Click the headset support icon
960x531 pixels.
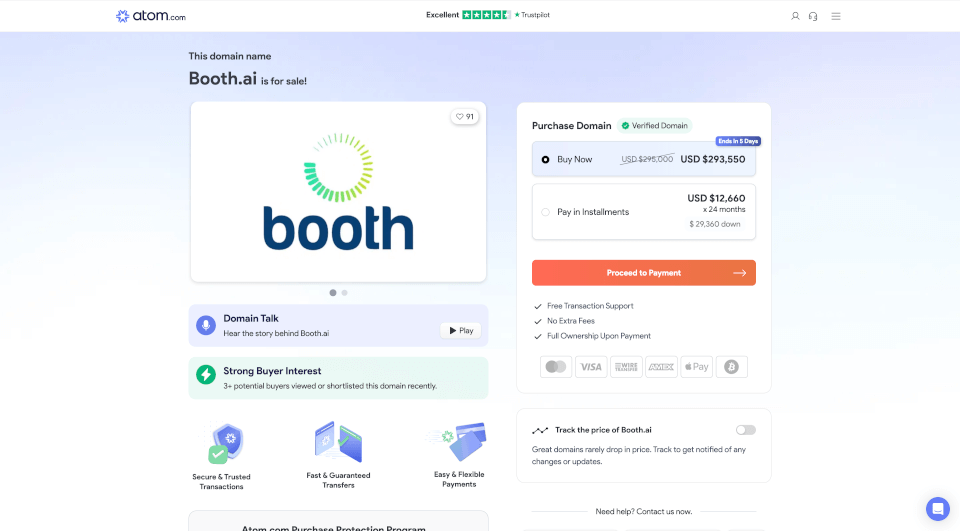[x=813, y=17]
